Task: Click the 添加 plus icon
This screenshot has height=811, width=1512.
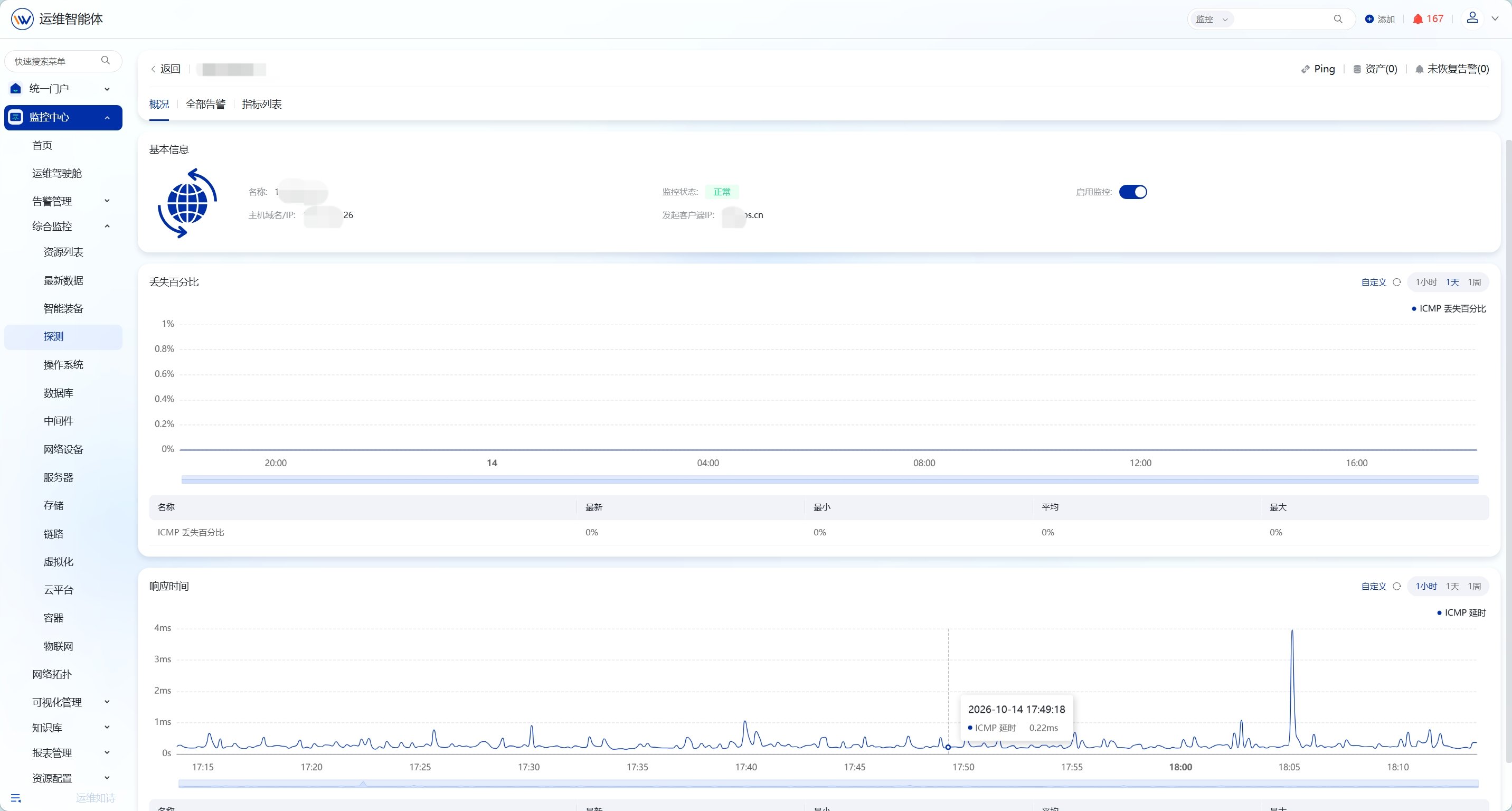Action: pyautogui.click(x=1369, y=19)
